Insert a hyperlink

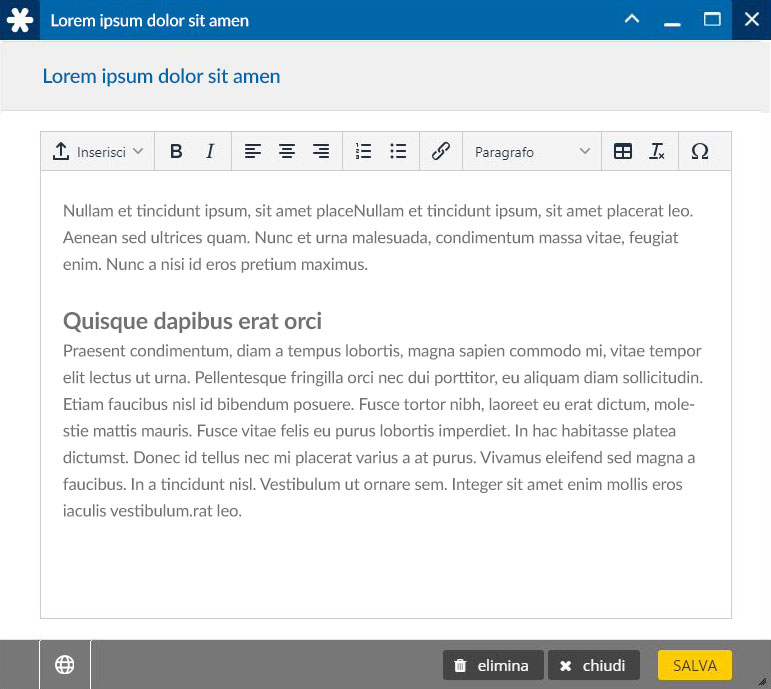[441, 151]
